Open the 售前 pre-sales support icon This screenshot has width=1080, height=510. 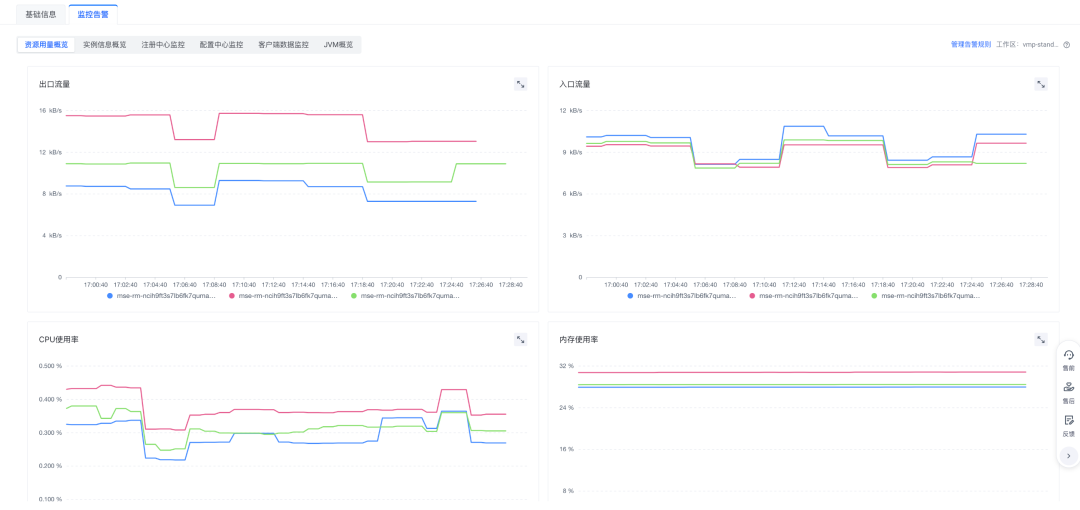click(x=1068, y=360)
